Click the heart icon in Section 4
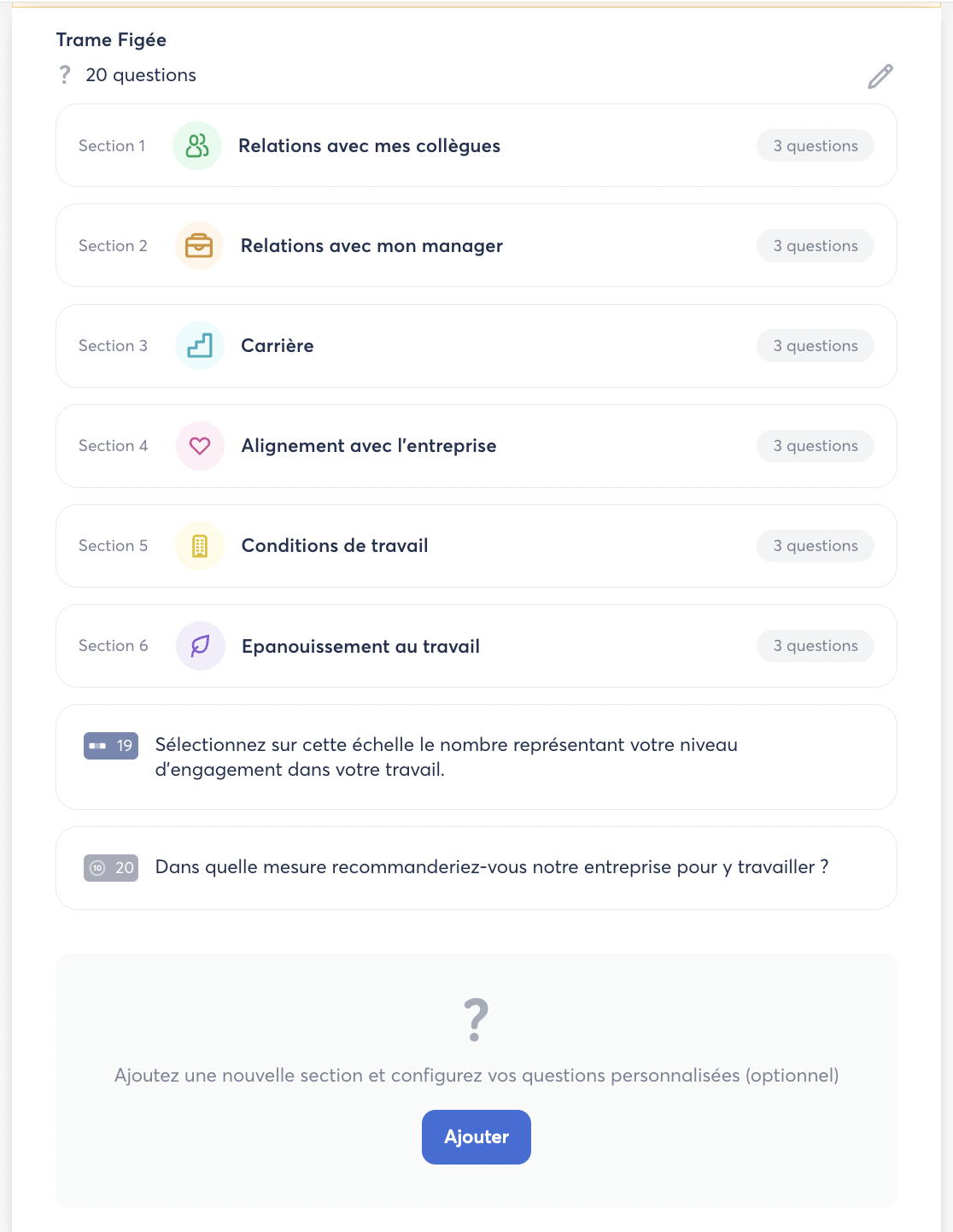This screenshot has height=1232, width=953. (x=200, y=446)
